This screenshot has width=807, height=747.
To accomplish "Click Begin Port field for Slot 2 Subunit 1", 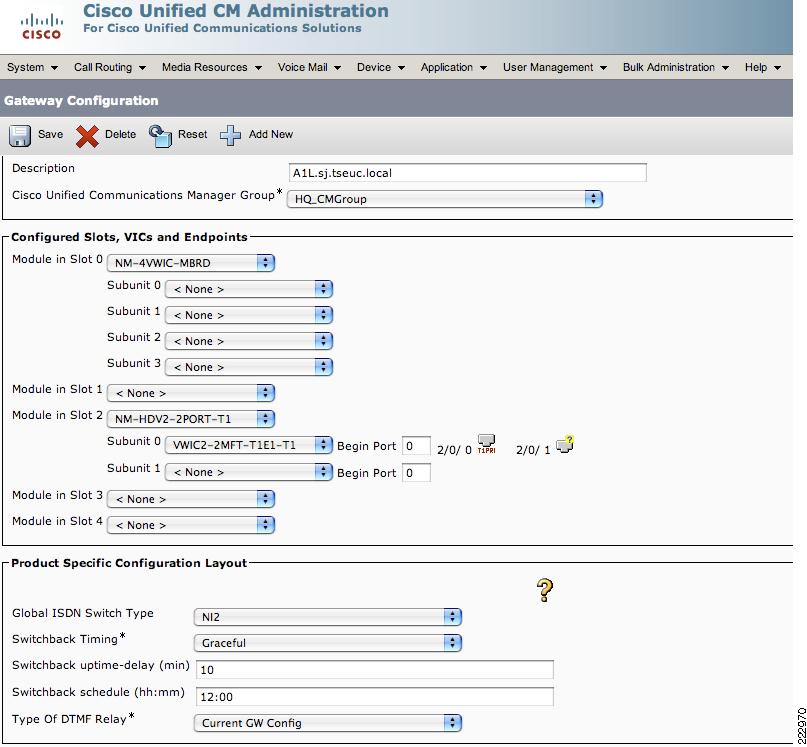I will (x=416, y=473).
